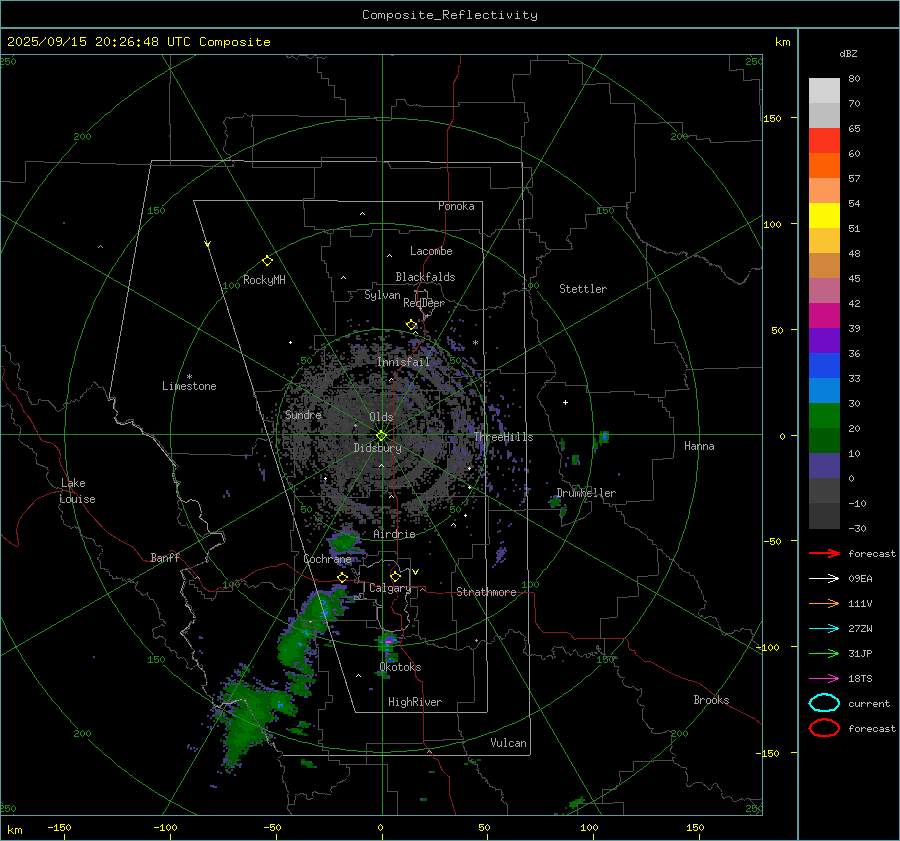Click the bright red swatch in dBZ scale
The image size is (900, 841).
click(824, 141)
